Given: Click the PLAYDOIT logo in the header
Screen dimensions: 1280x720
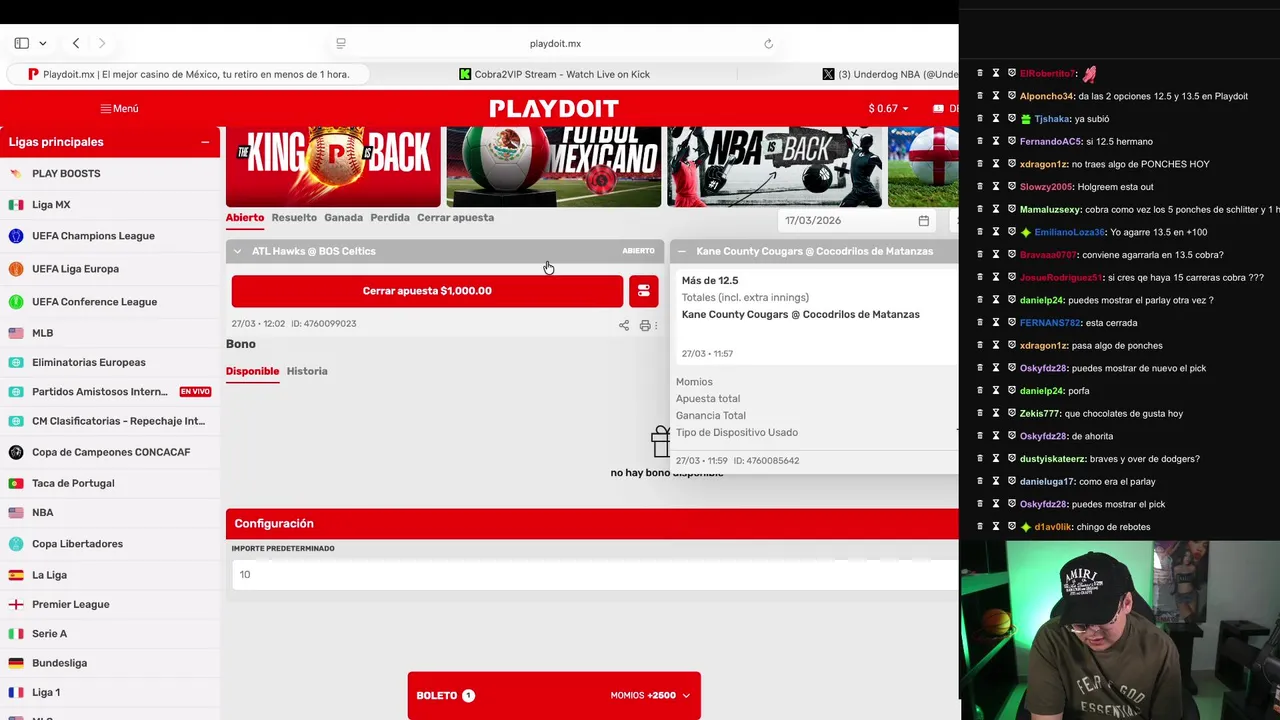Looking at the screenshot, I should click(x=554, y=108).
